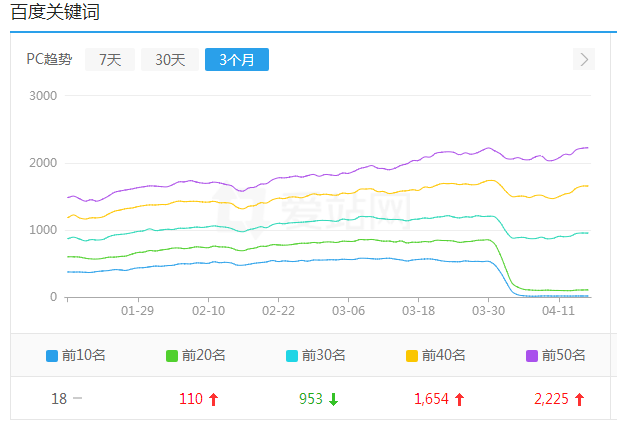The height and width of the screenshot is (431, 617).
Task: Click the 953 value under 前30名
Action: click(311, 399)
